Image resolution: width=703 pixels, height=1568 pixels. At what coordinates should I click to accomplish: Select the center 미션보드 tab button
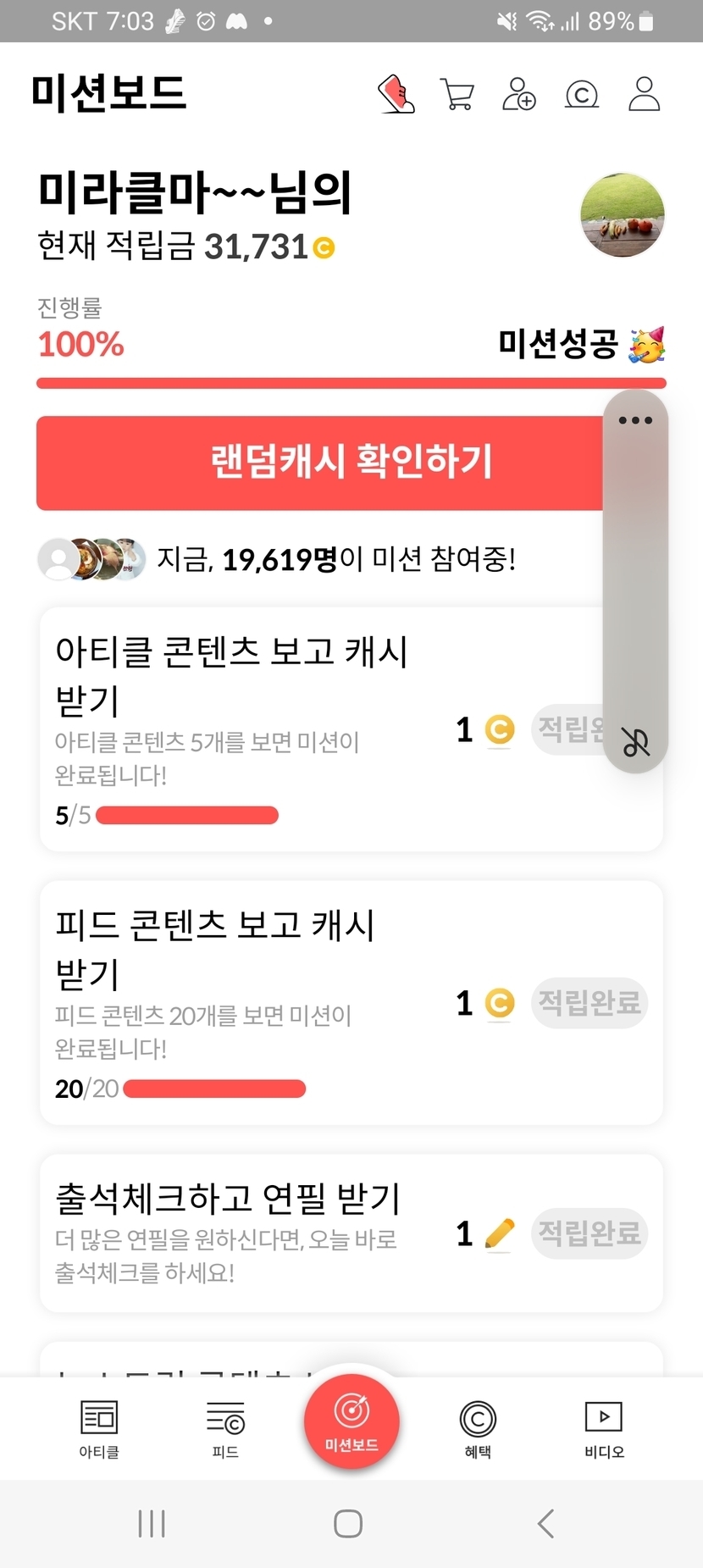tap(351, 1422)
